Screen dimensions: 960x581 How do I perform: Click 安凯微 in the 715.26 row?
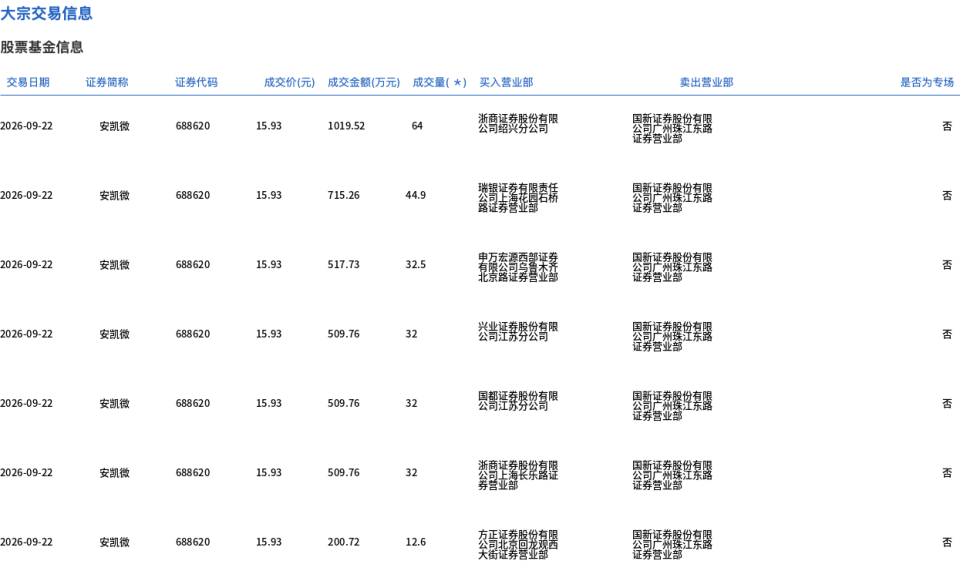point(114,195)
